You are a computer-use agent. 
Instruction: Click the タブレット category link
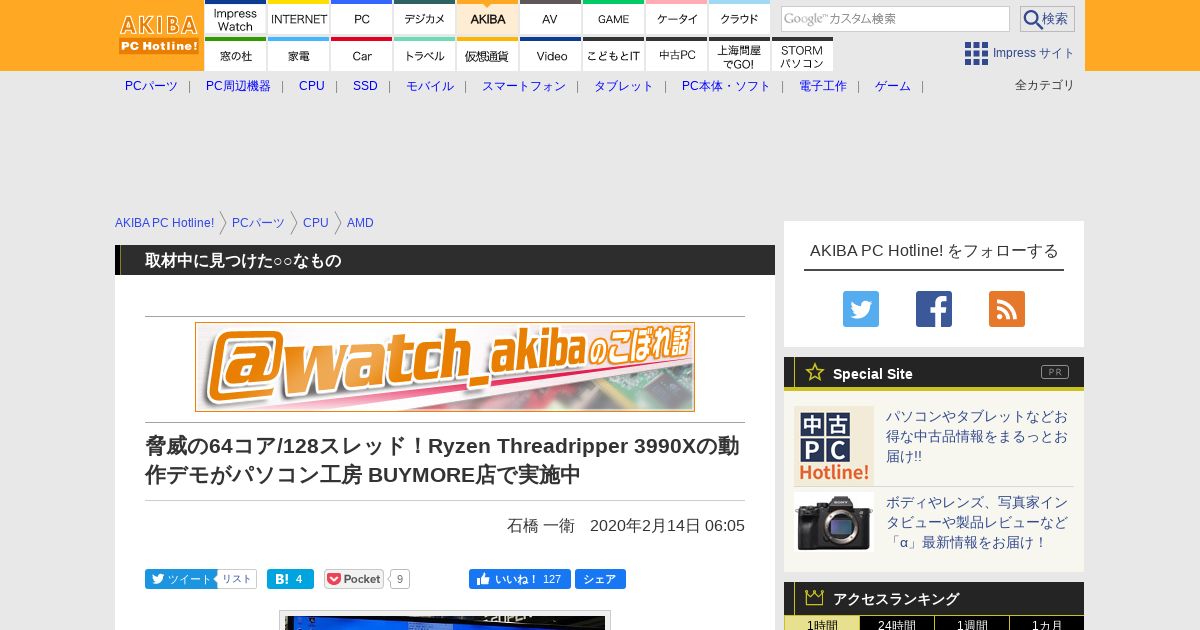pos(624,86)
